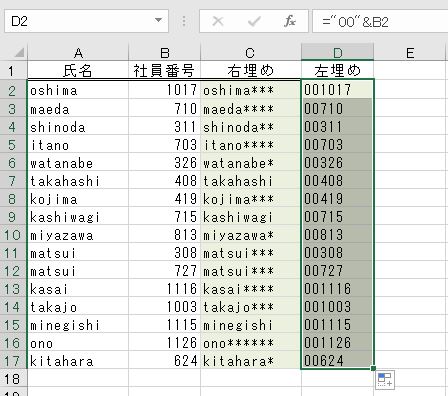Click the 右埋め header cell
448x396 pixels.
[250, 70]
